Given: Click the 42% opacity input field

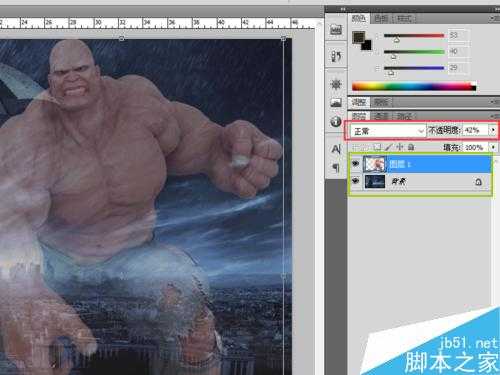Looking at the screenshot, I should 475,130.
